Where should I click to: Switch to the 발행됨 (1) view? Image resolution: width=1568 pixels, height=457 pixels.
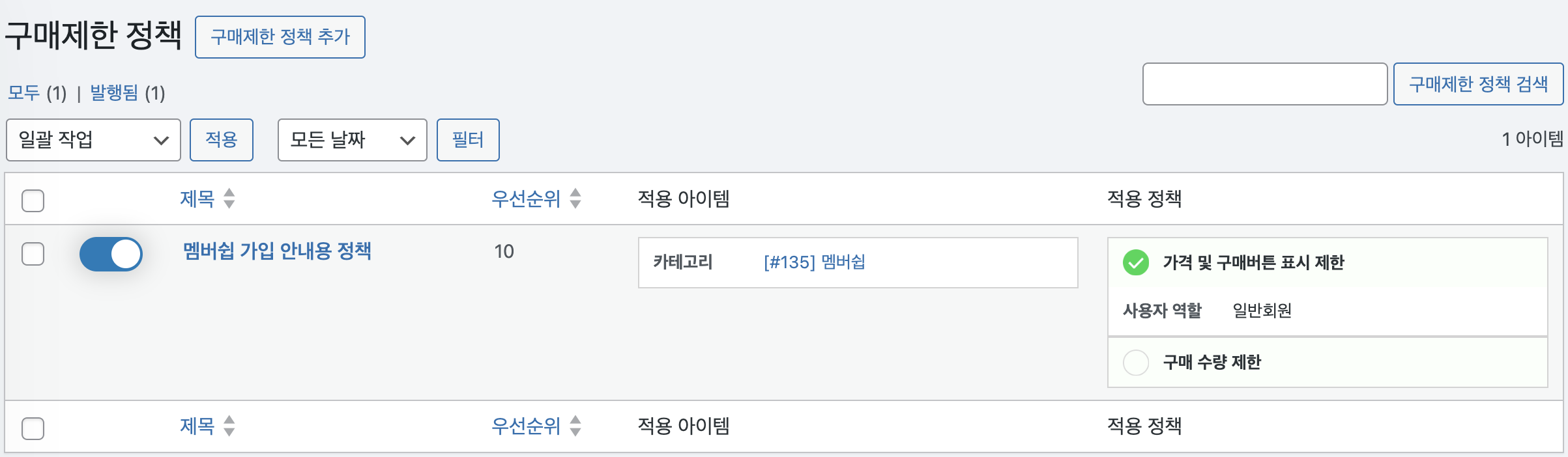(x=114, y=93)
